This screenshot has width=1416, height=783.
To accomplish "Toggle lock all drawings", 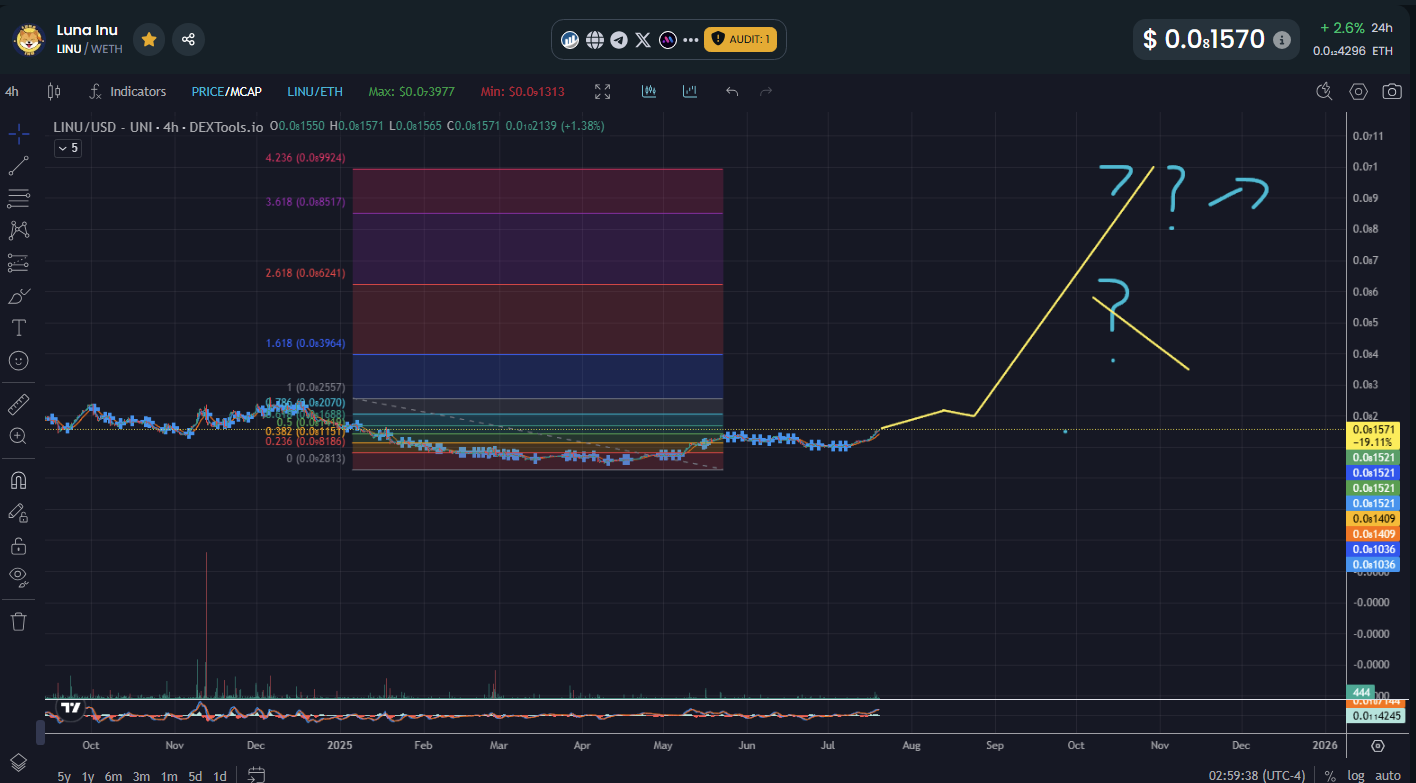I will (18, 546).
